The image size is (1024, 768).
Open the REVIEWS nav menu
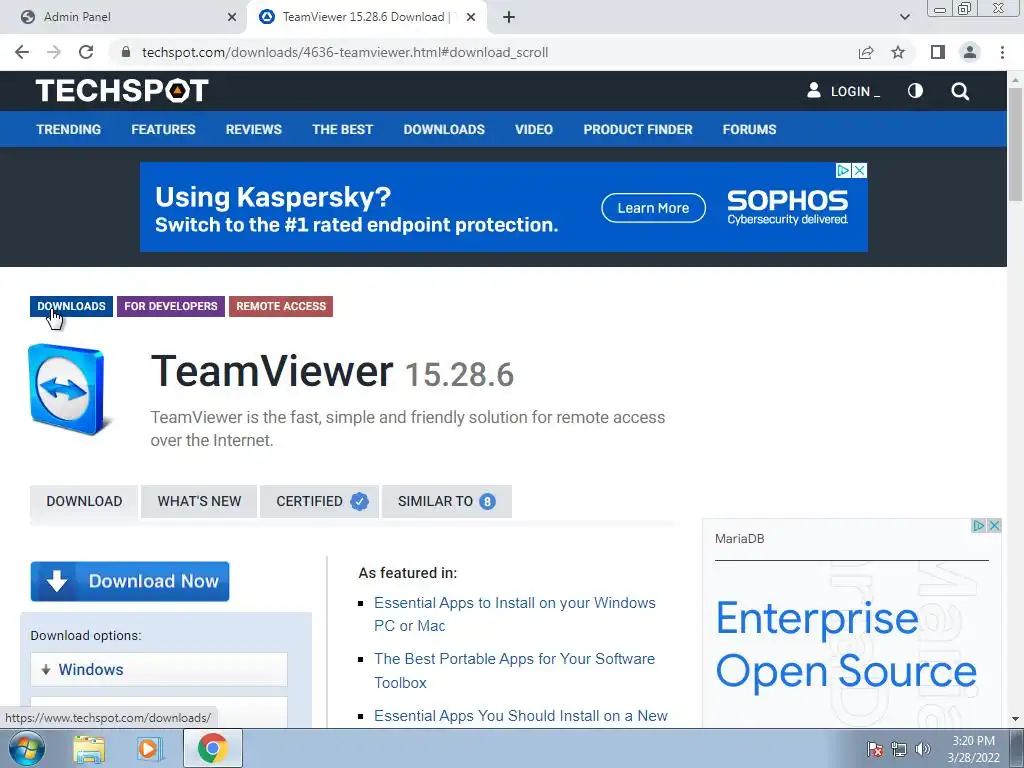(x=253, y=129)
